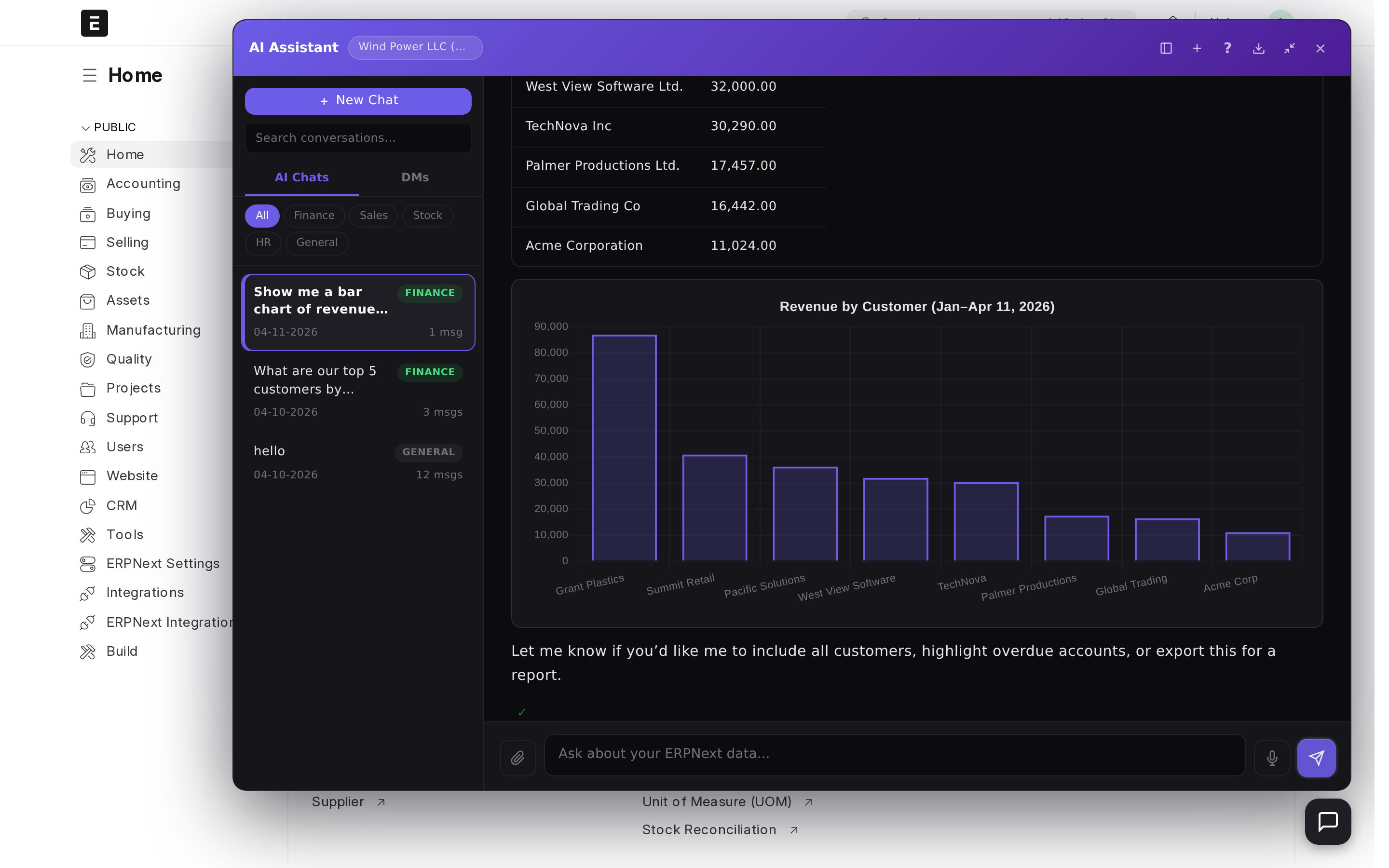Open the Wind Power LLC company selector
This screenshot has width=1389, height=868.
pyautogui.click(x=415, y=47)
